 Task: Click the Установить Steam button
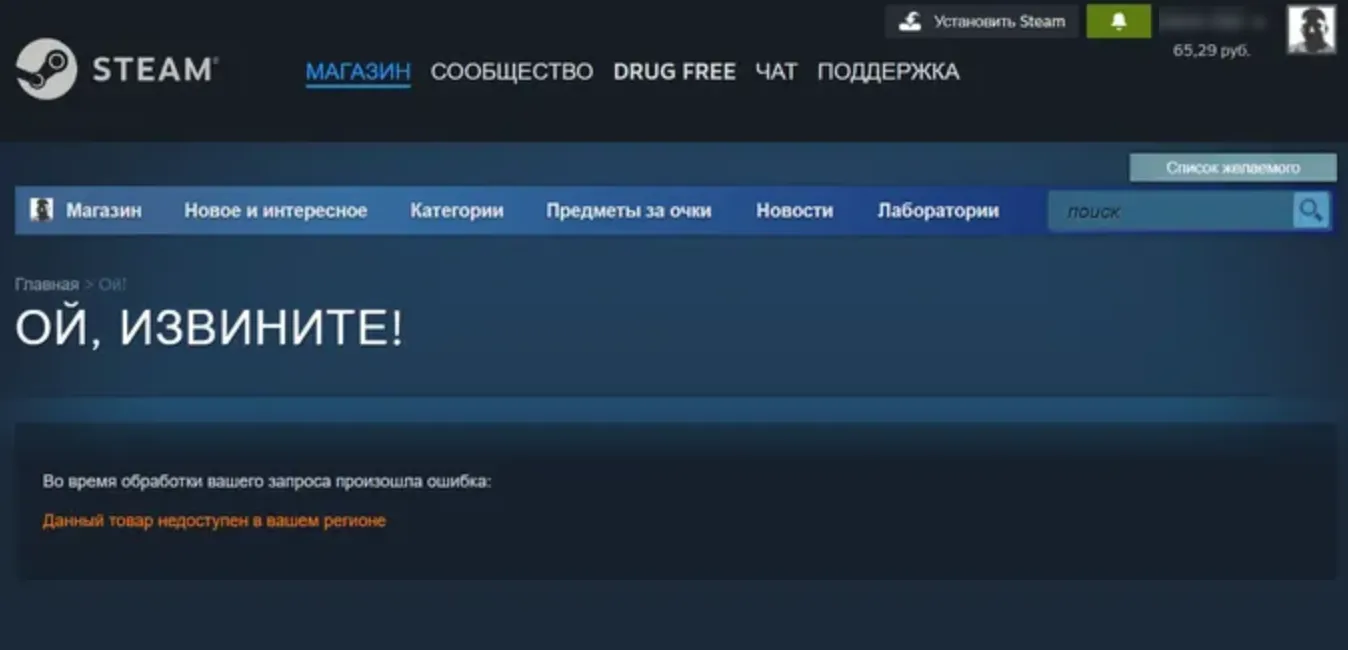pos(982,22)
